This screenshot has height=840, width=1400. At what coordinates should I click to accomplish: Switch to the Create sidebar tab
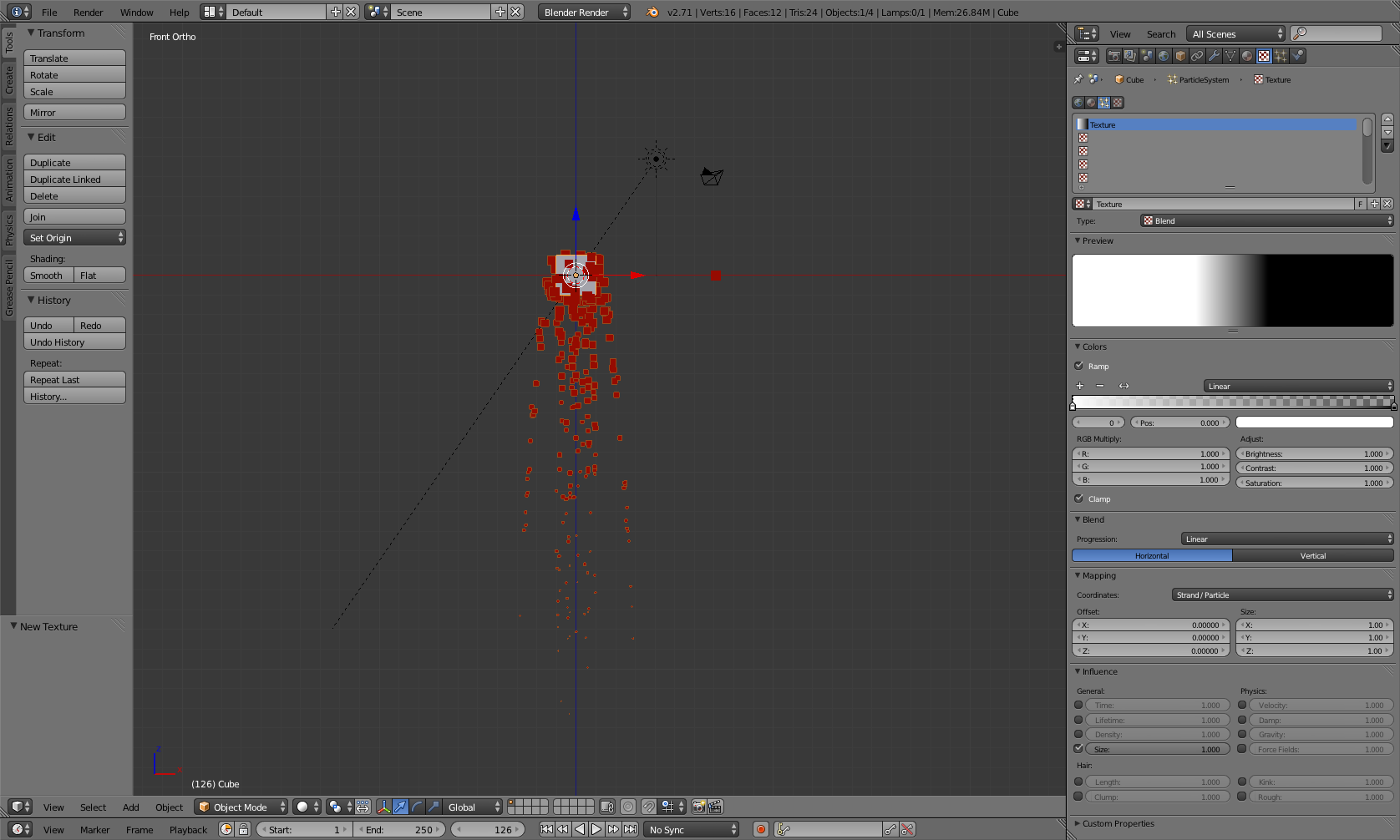click(x=9, y=80)
